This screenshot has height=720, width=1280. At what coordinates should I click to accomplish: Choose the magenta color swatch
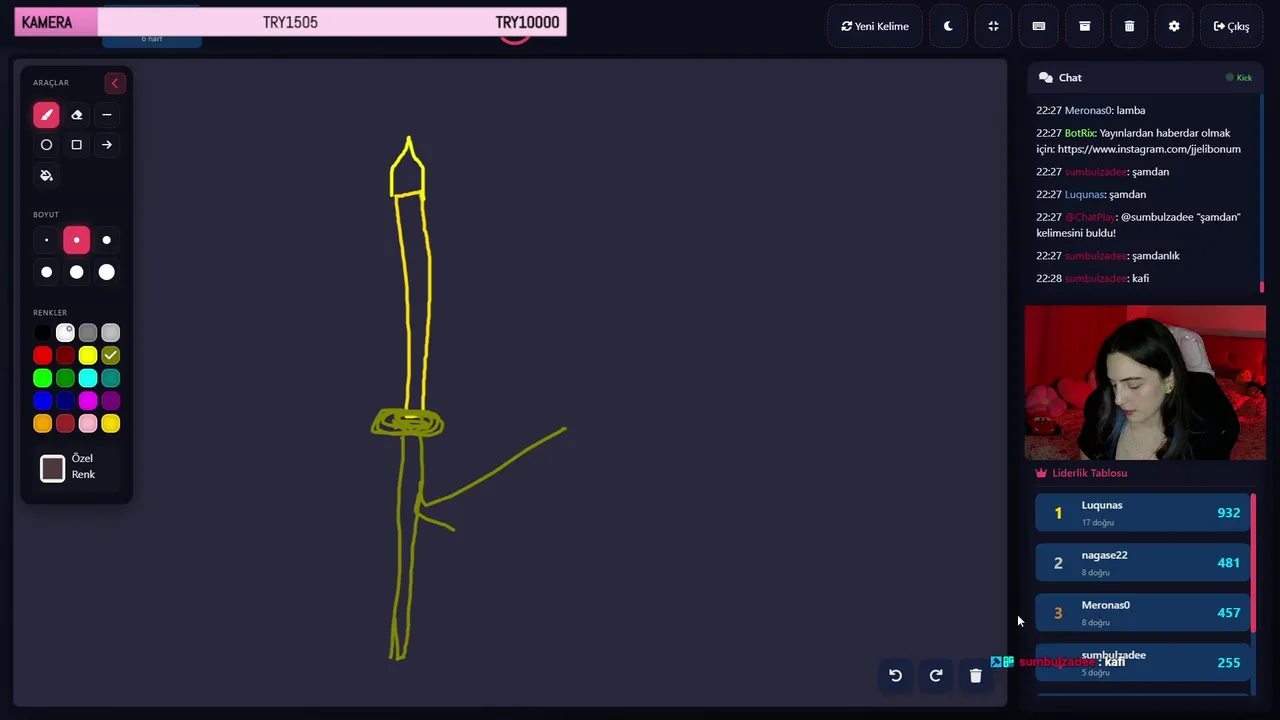coord(88,401)
